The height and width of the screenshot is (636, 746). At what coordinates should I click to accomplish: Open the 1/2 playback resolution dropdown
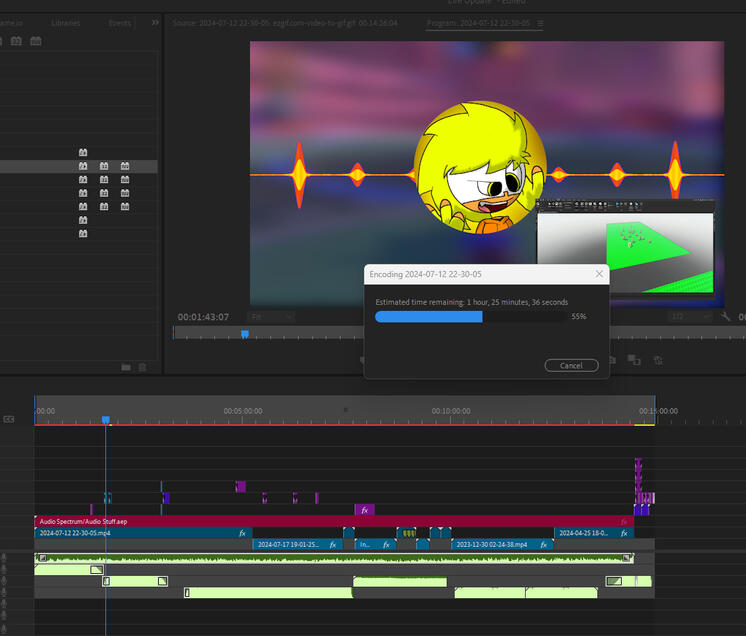click(x=691, y=317)
